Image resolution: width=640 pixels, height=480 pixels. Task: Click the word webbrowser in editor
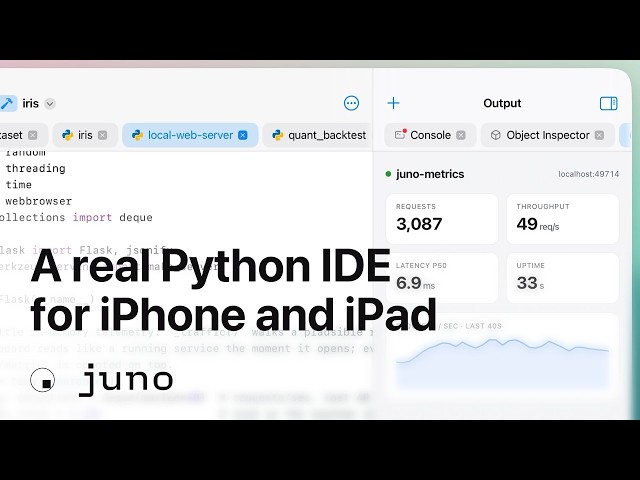click(x=39, y=201)
